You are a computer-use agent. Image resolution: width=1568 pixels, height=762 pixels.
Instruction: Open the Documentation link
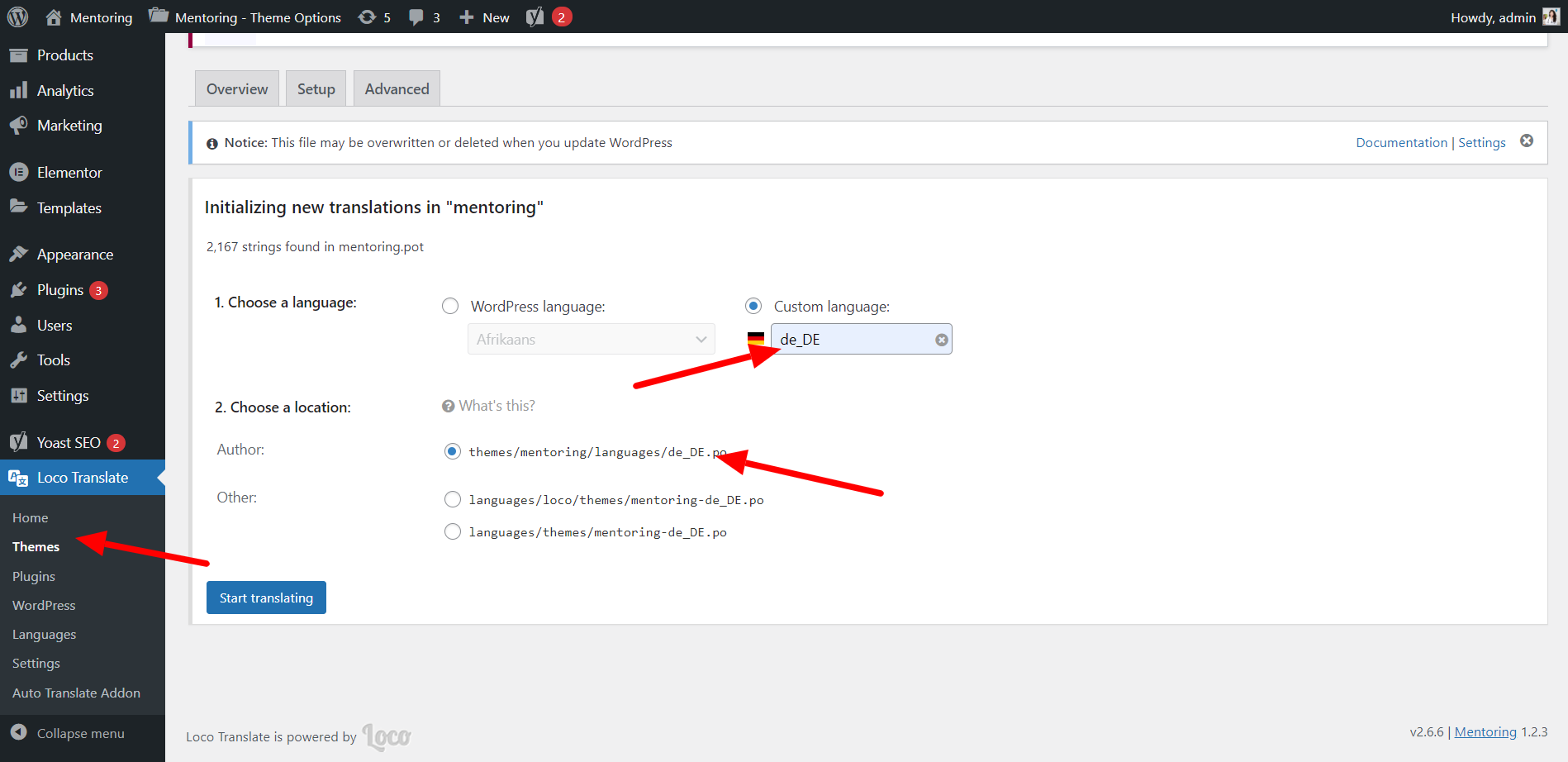[1401, 142]
